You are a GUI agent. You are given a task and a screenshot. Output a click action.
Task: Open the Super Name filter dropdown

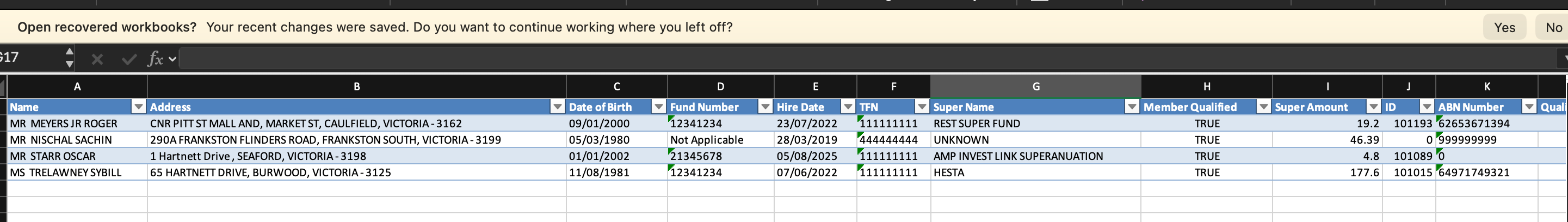[1132, 107]
